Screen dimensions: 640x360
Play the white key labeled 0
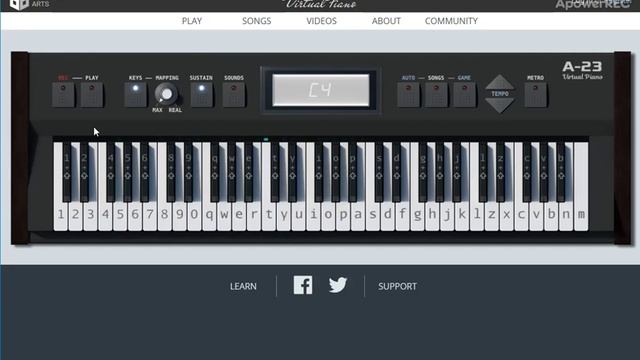point(195,214)
